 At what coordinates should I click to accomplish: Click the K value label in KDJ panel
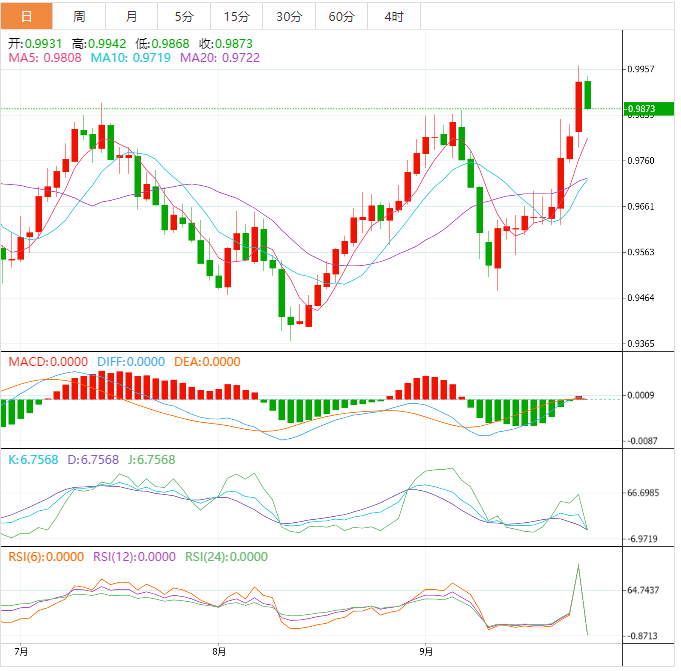34,459
